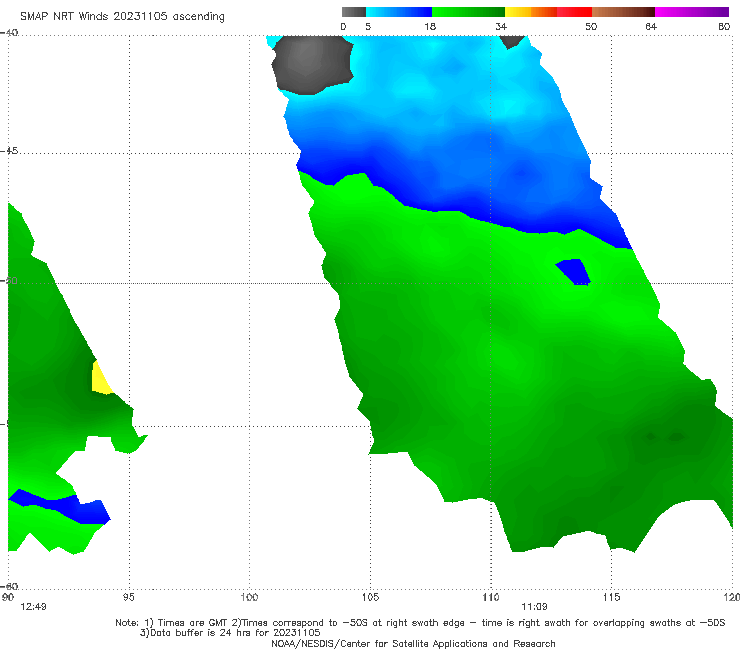Image resolution: width=740 pixels, height=650 pixels.
Task: Click the latitude label '-45'
Action: pos(9,151)
